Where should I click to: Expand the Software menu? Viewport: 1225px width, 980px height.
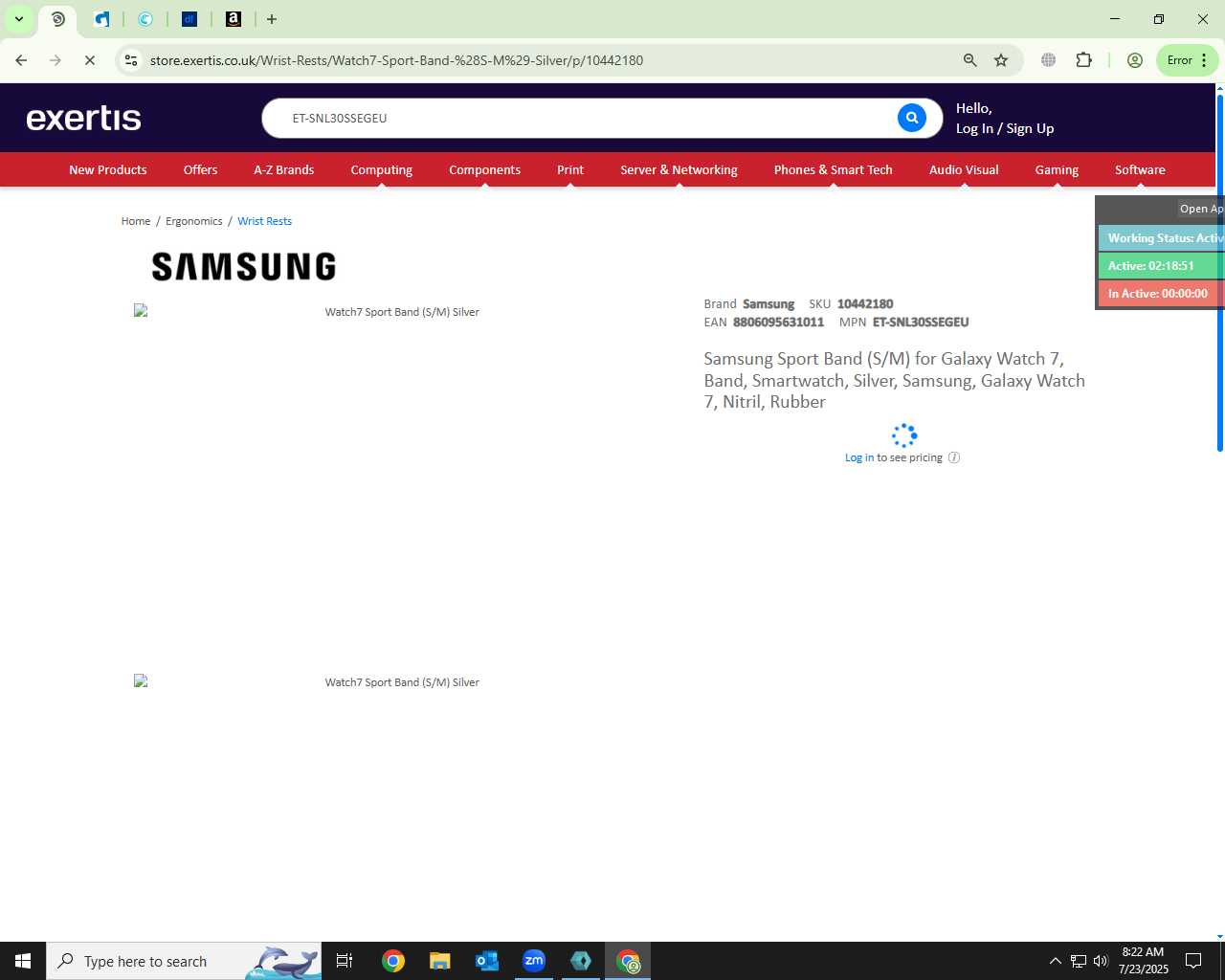point(1140,169)
